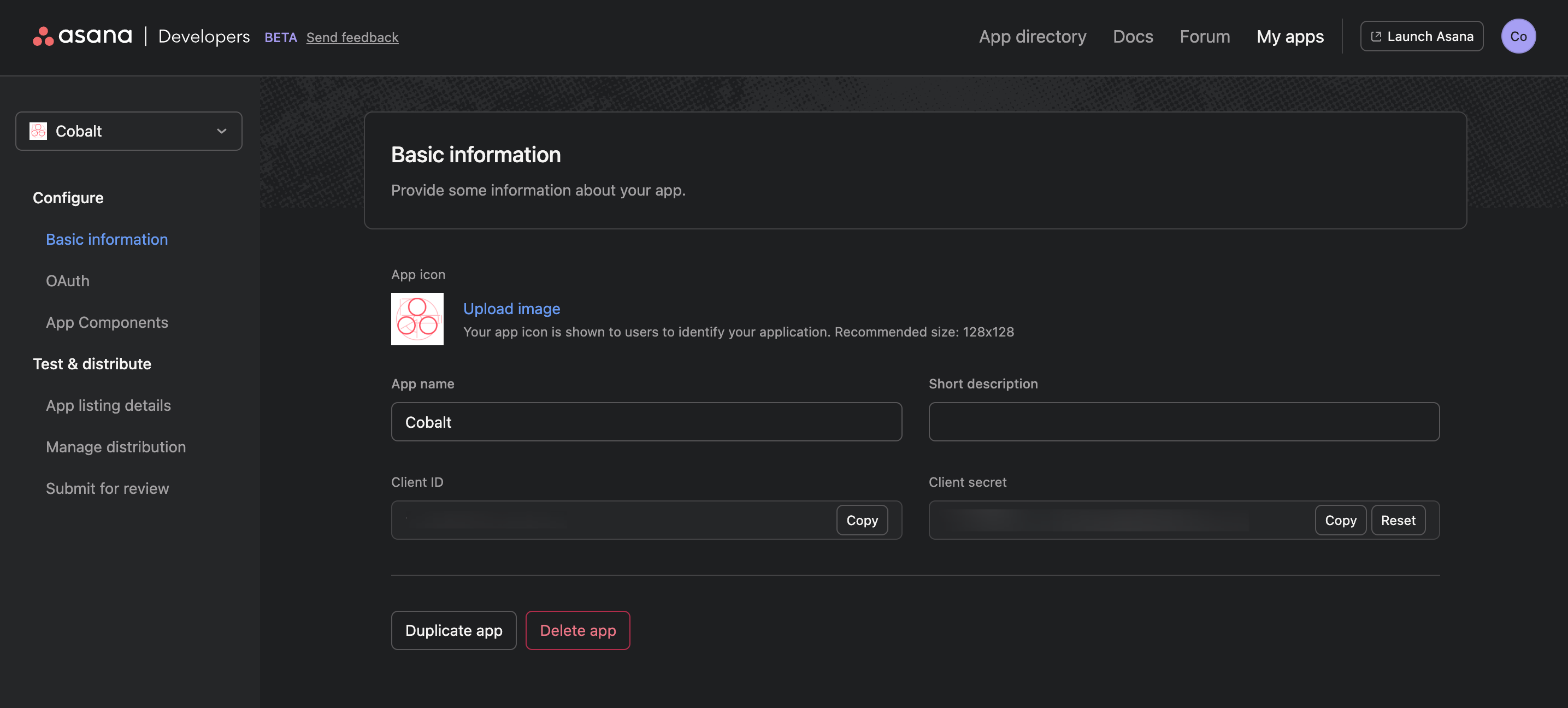
Task: Copy the Client ID value
Action: 862,520
